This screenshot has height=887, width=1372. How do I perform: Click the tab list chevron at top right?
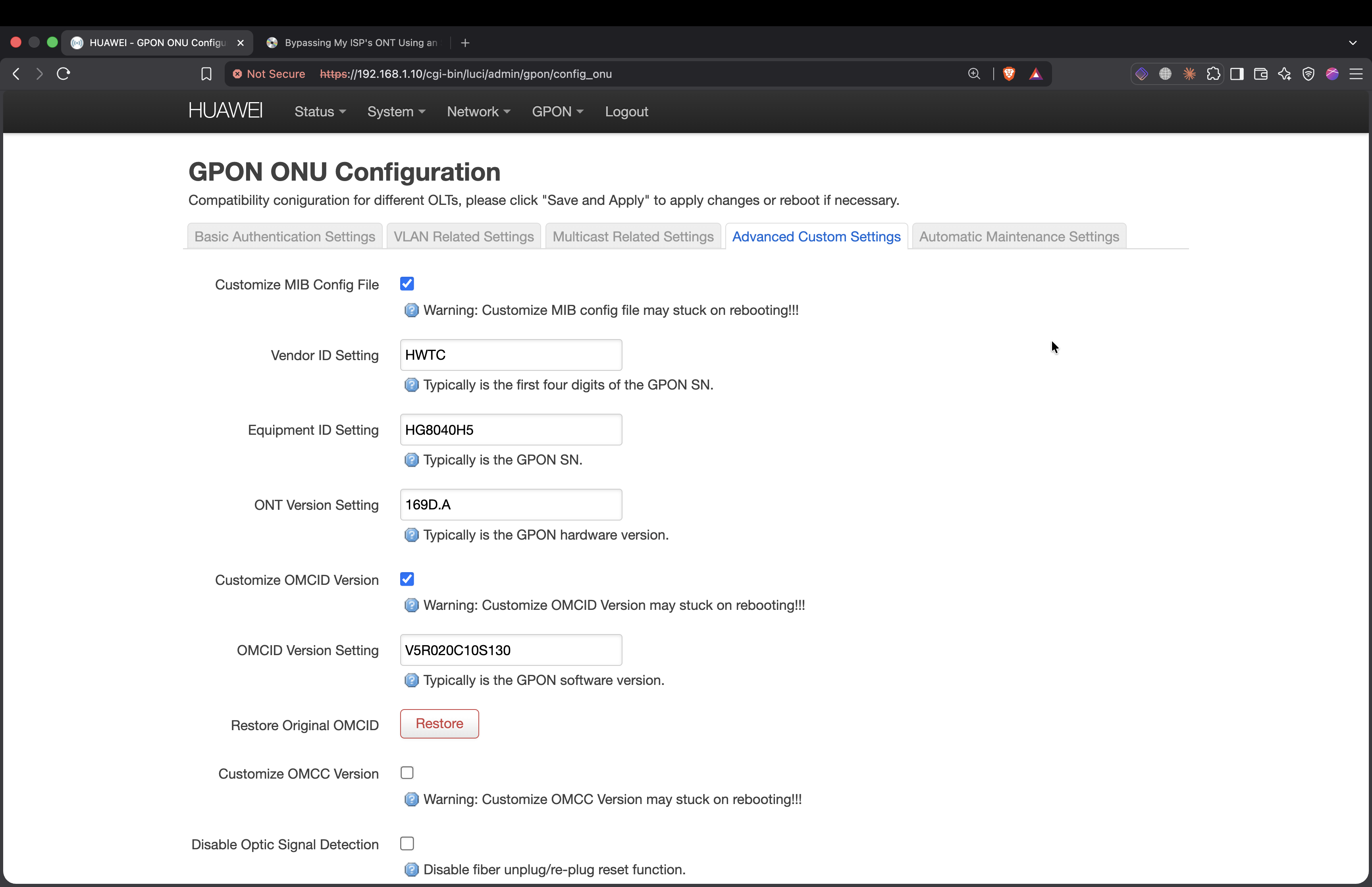(1353, 42)
